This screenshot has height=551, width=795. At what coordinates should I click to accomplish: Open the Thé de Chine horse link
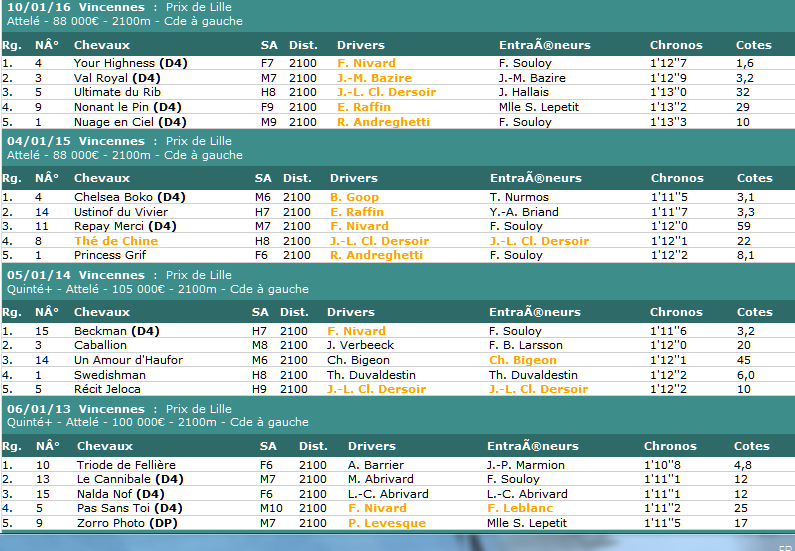[x=116, y=241]
